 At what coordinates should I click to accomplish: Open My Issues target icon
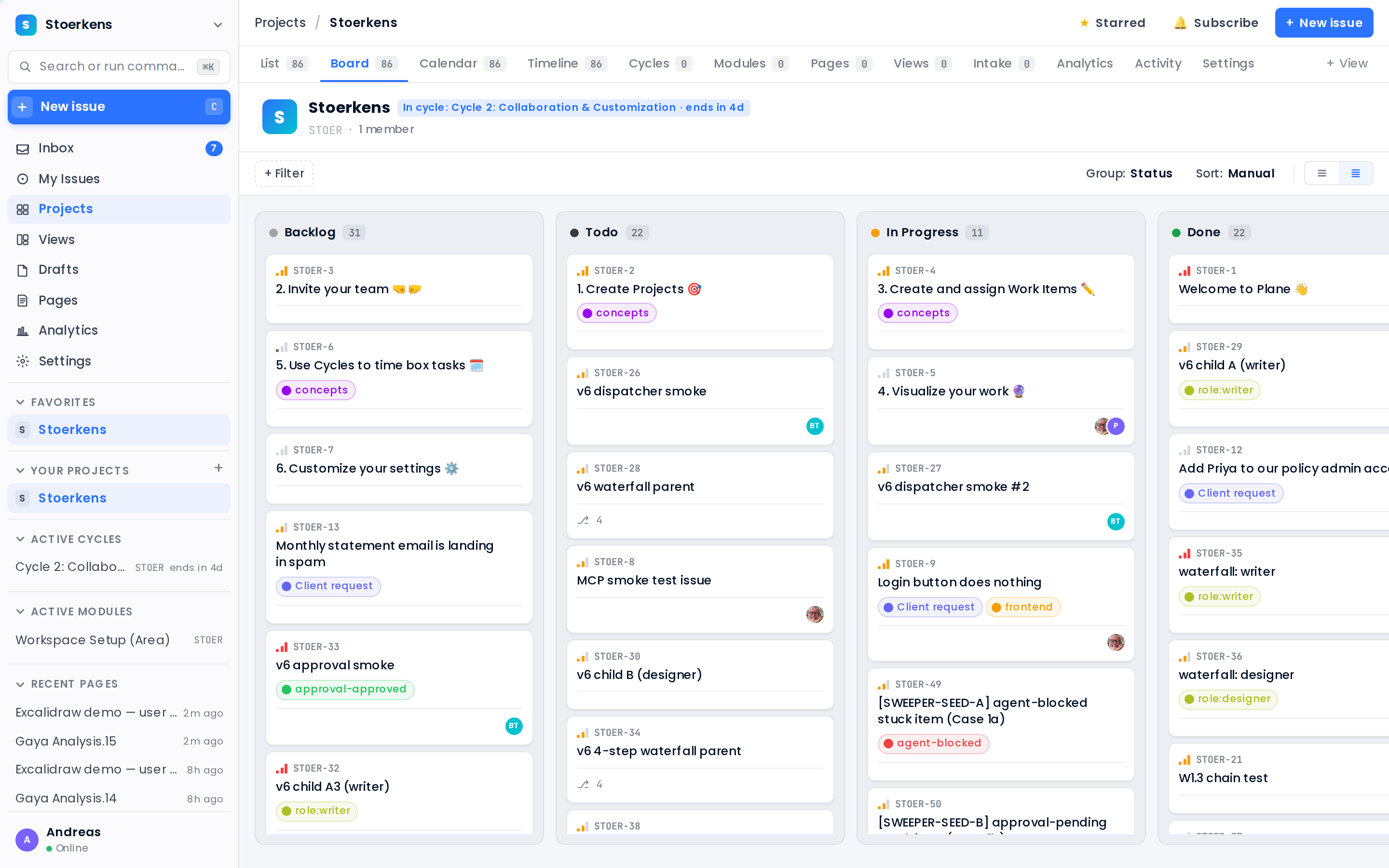tap(22, 179)
